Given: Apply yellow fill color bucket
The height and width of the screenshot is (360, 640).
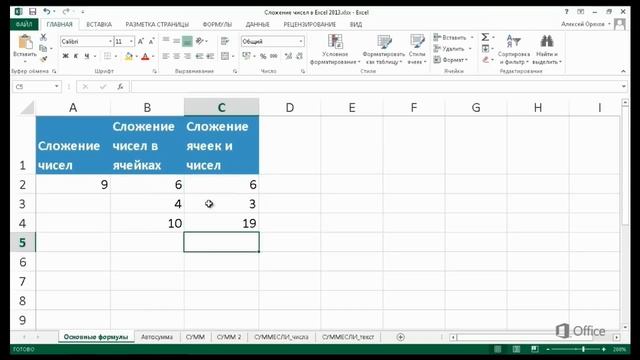Looking at the screenshot, I should coord(129,56).
